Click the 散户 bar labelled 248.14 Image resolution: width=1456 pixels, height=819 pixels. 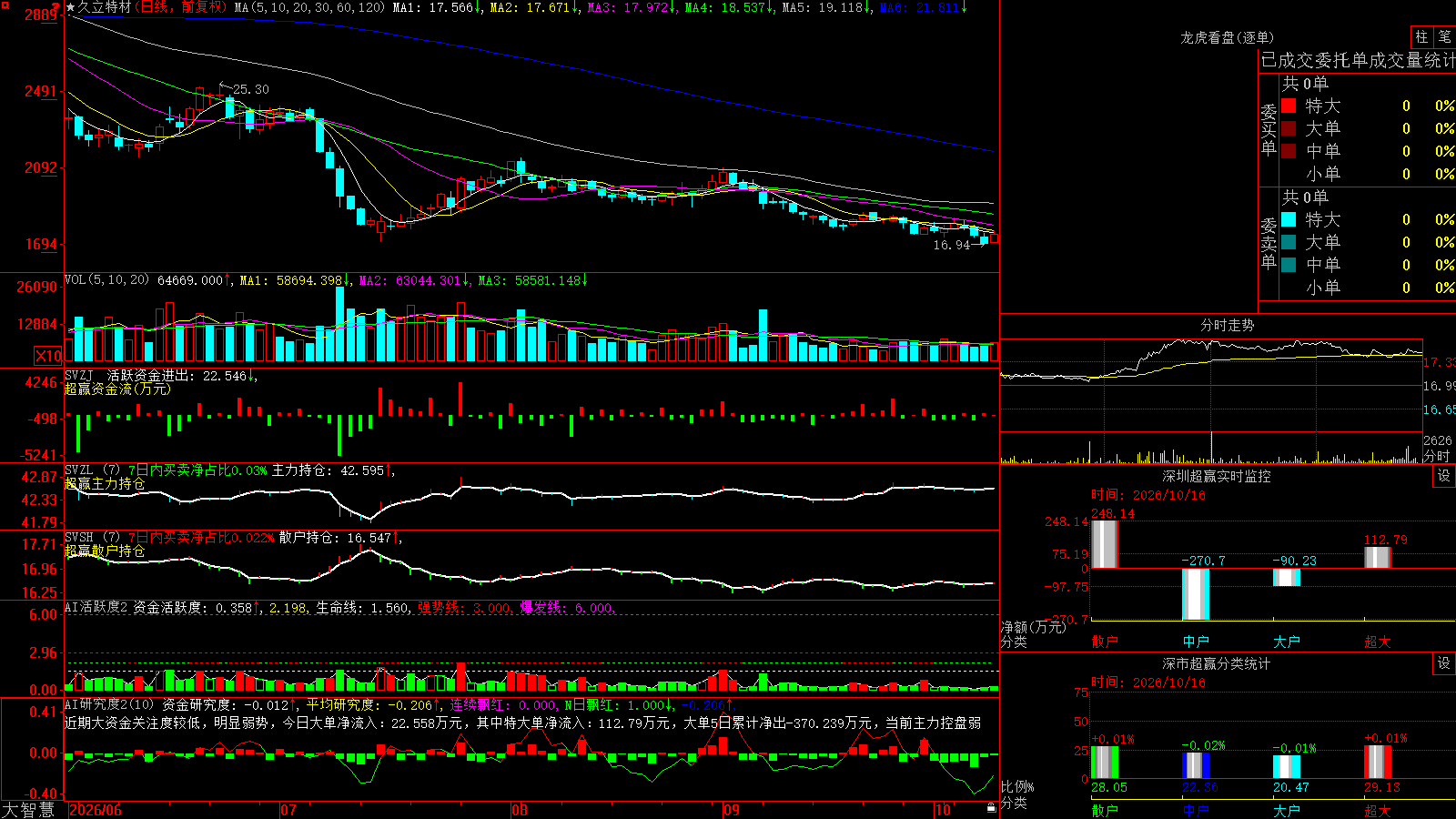(x=1105, y=544)
